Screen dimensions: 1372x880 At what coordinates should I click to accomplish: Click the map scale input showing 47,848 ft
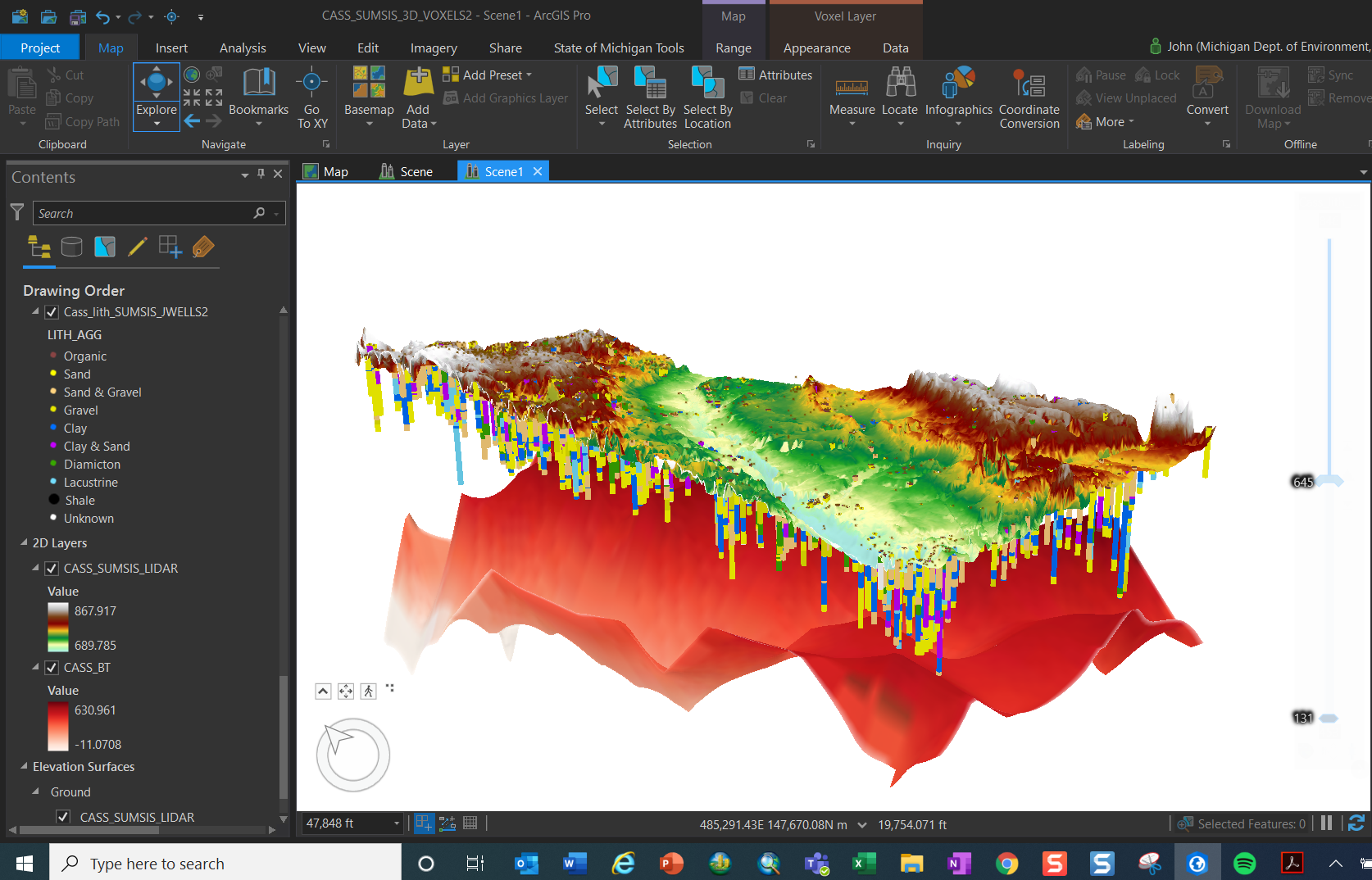pos(344,823)
